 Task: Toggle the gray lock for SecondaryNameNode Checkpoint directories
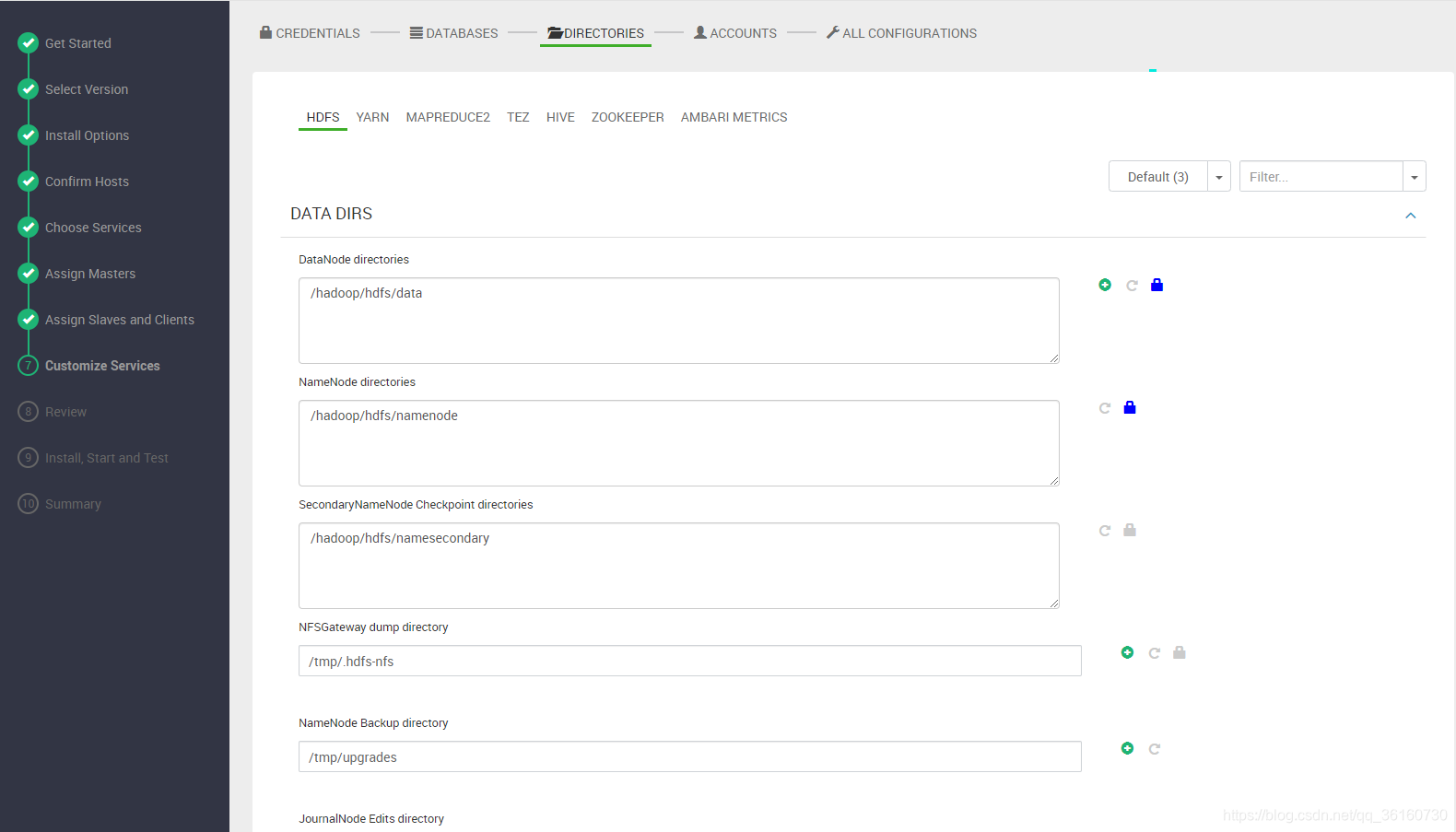point(1130,530)
